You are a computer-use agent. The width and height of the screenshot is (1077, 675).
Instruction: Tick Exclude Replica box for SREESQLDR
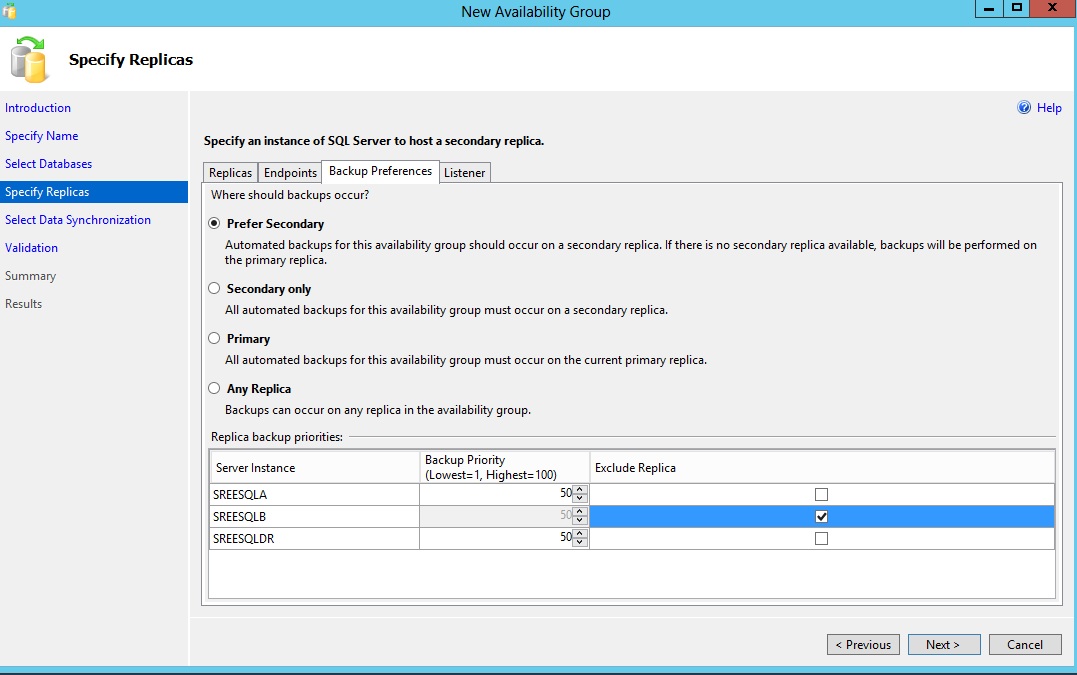pos(822,539)
